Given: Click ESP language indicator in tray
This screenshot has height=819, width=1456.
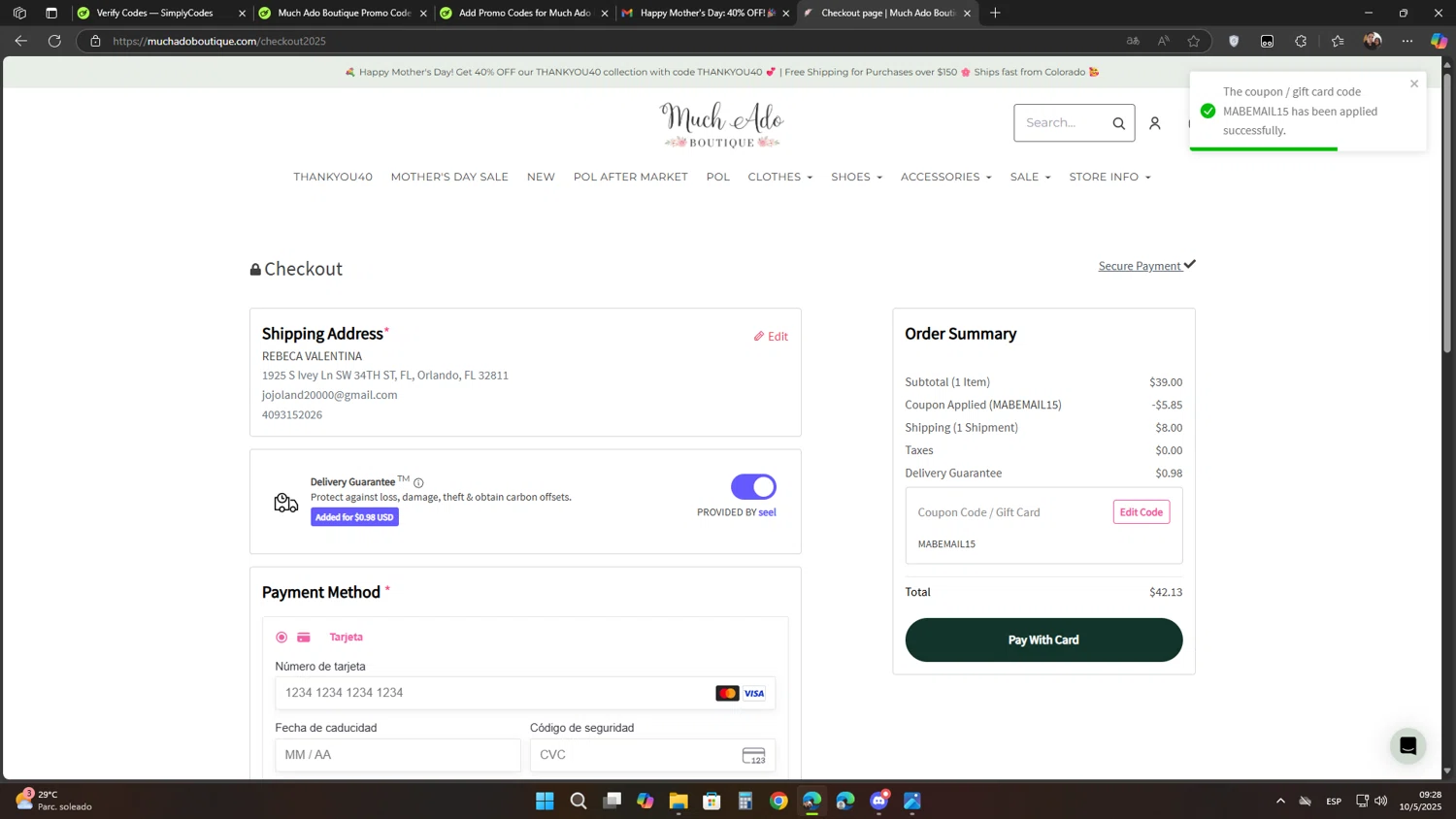Looking at the screenshot, I should point(1334,801).
